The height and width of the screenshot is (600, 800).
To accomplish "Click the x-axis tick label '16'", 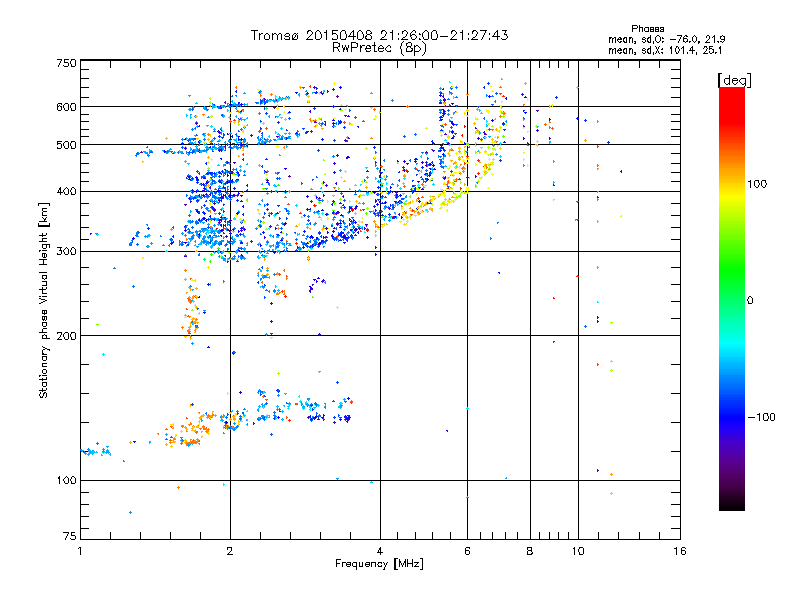I will point(680,551).
